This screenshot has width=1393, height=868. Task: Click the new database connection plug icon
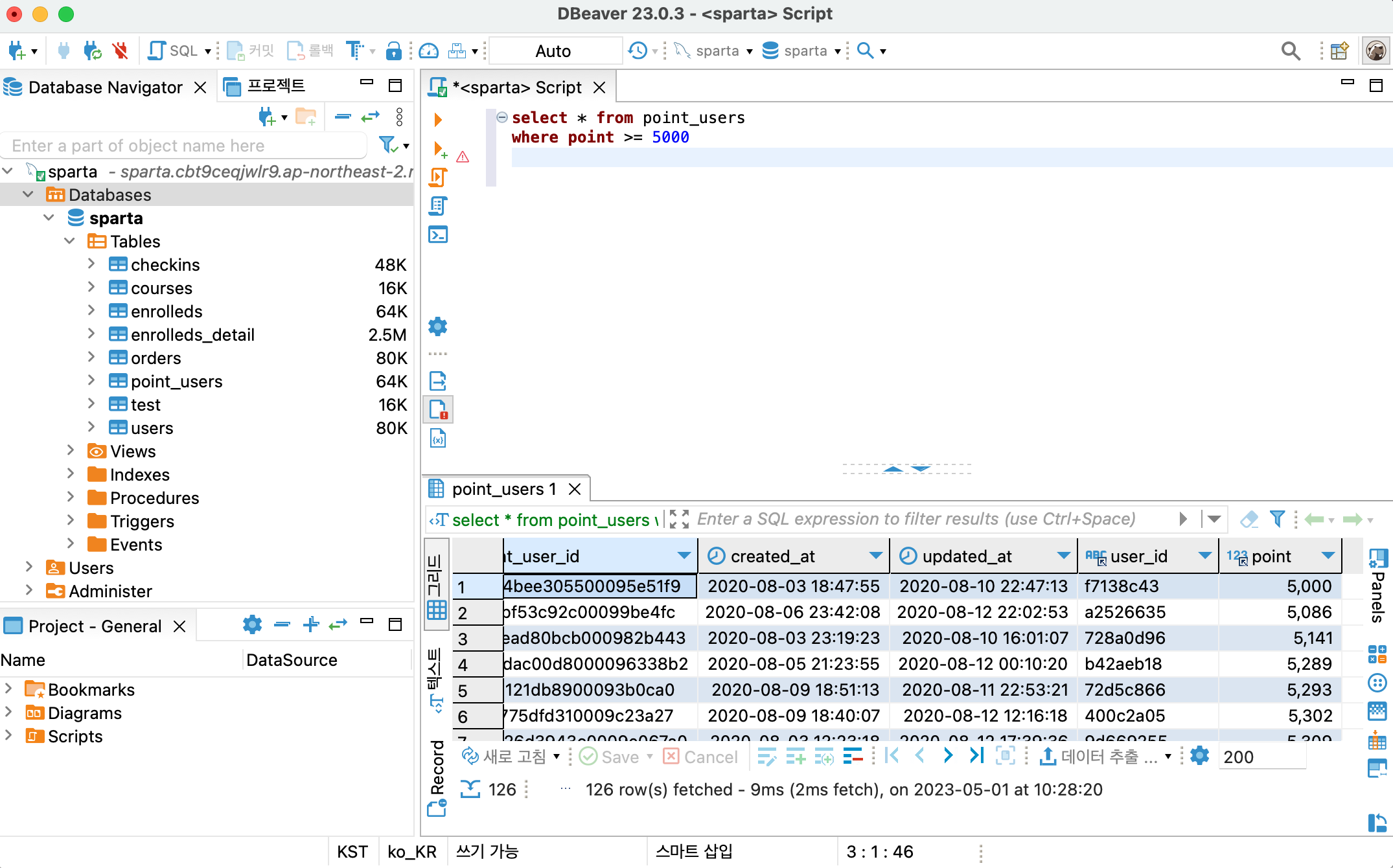(17, 51)
